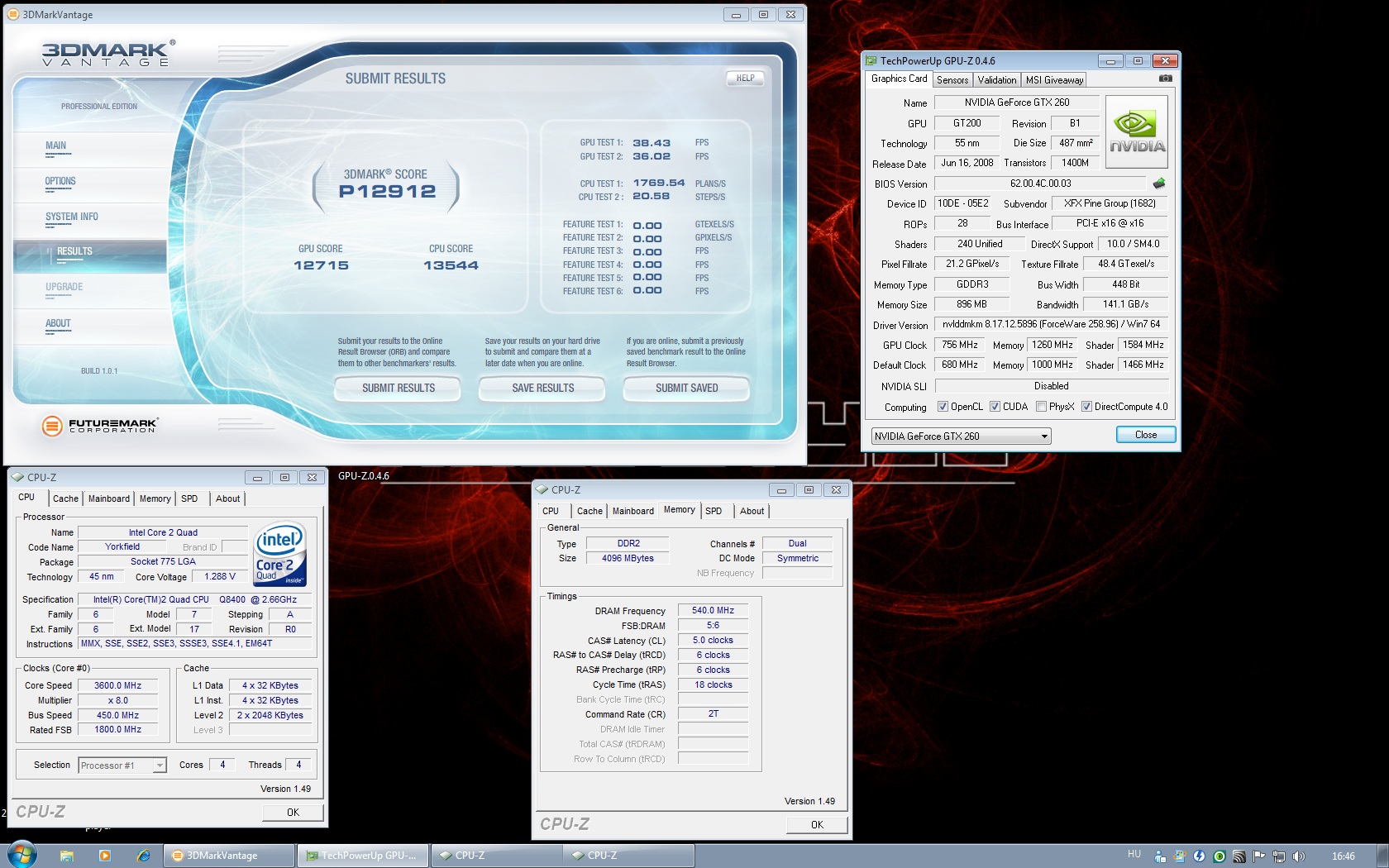This screenshot has width=1389, height=868.
Task: Click OK in the processor CPU-Z window
Action: click(x=293, y=813)
